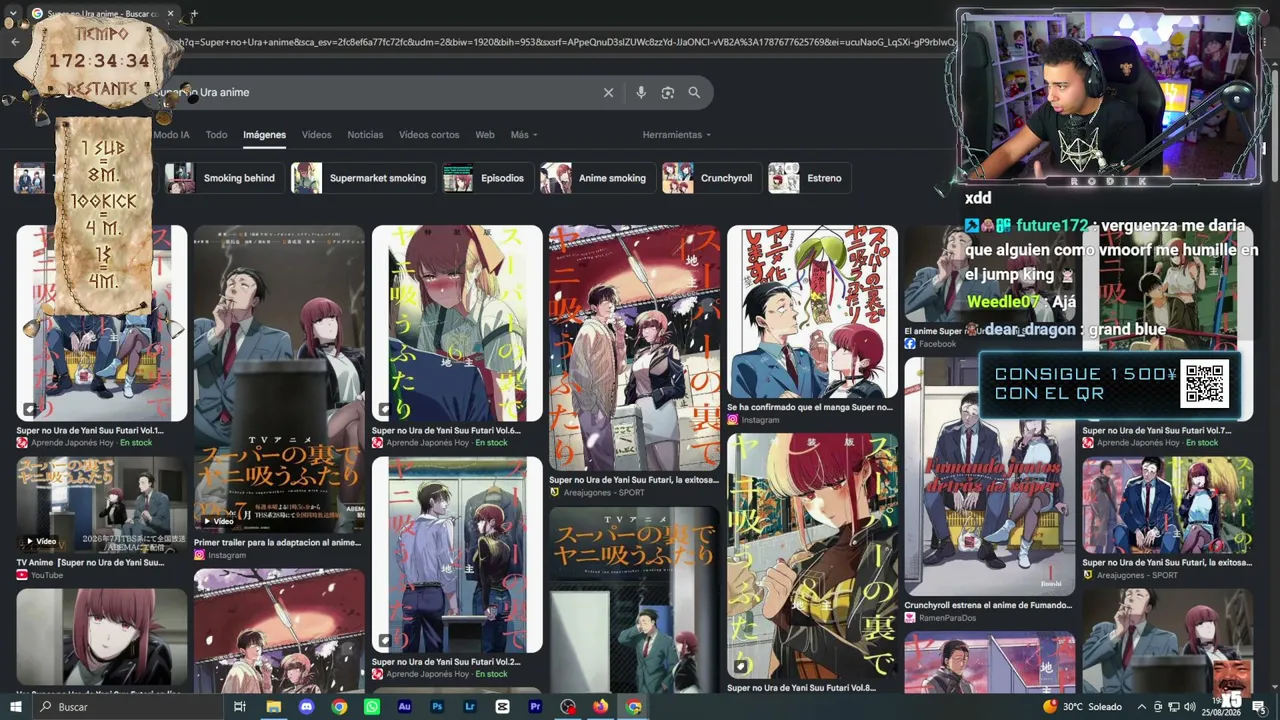This screenshot has width=1280, height=720.
Task: Click the taskbar 'Buscar' search field
Action: click(x=130, y=707)
